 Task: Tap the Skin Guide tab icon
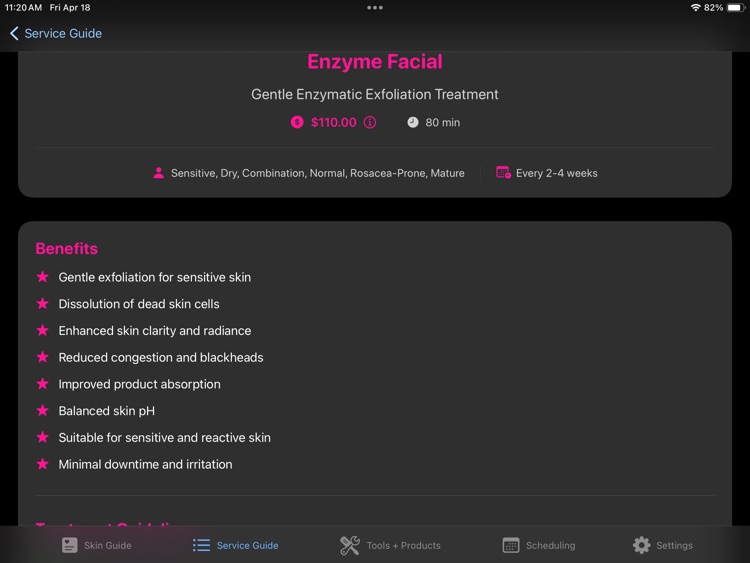70,545
